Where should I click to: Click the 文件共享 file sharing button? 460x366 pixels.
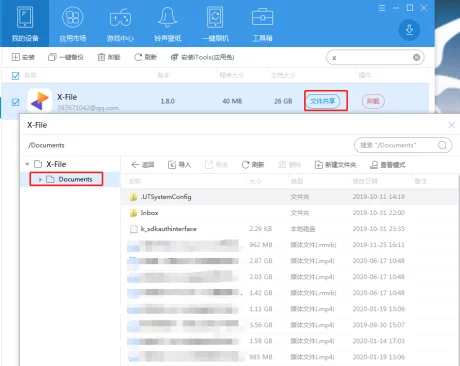pyautogui.click(x=323, y=101)
